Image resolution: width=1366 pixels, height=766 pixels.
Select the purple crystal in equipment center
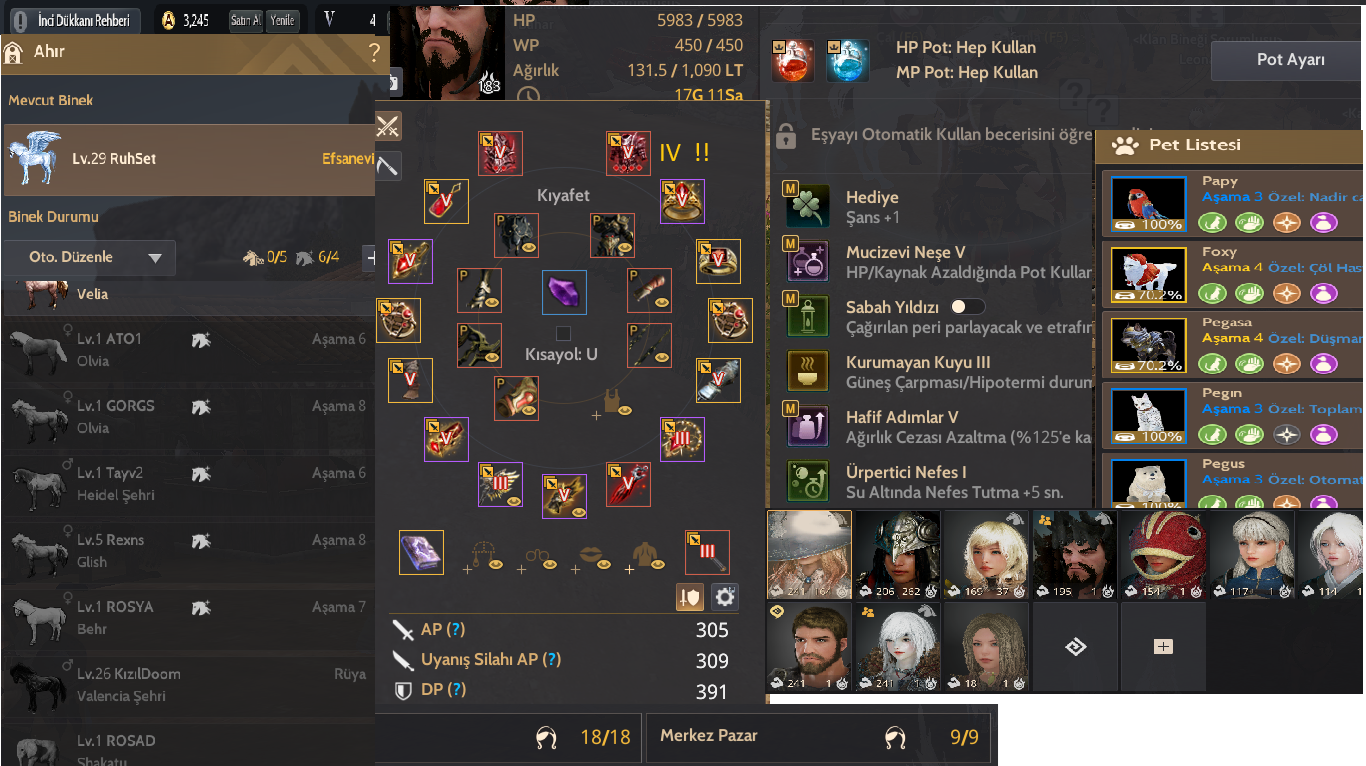click(564, 293)
